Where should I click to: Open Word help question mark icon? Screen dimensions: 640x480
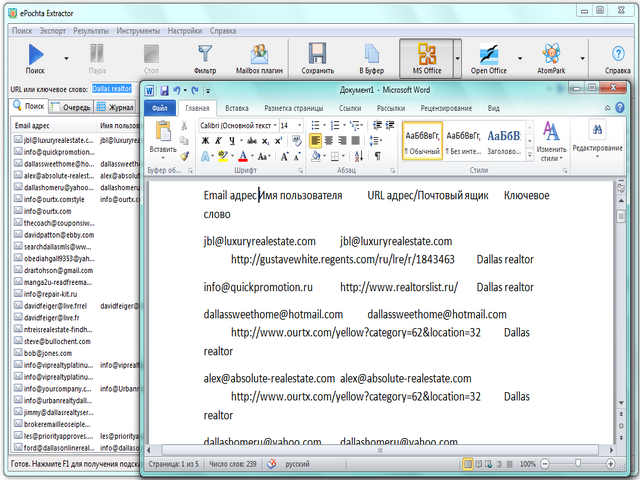(620, 108)
